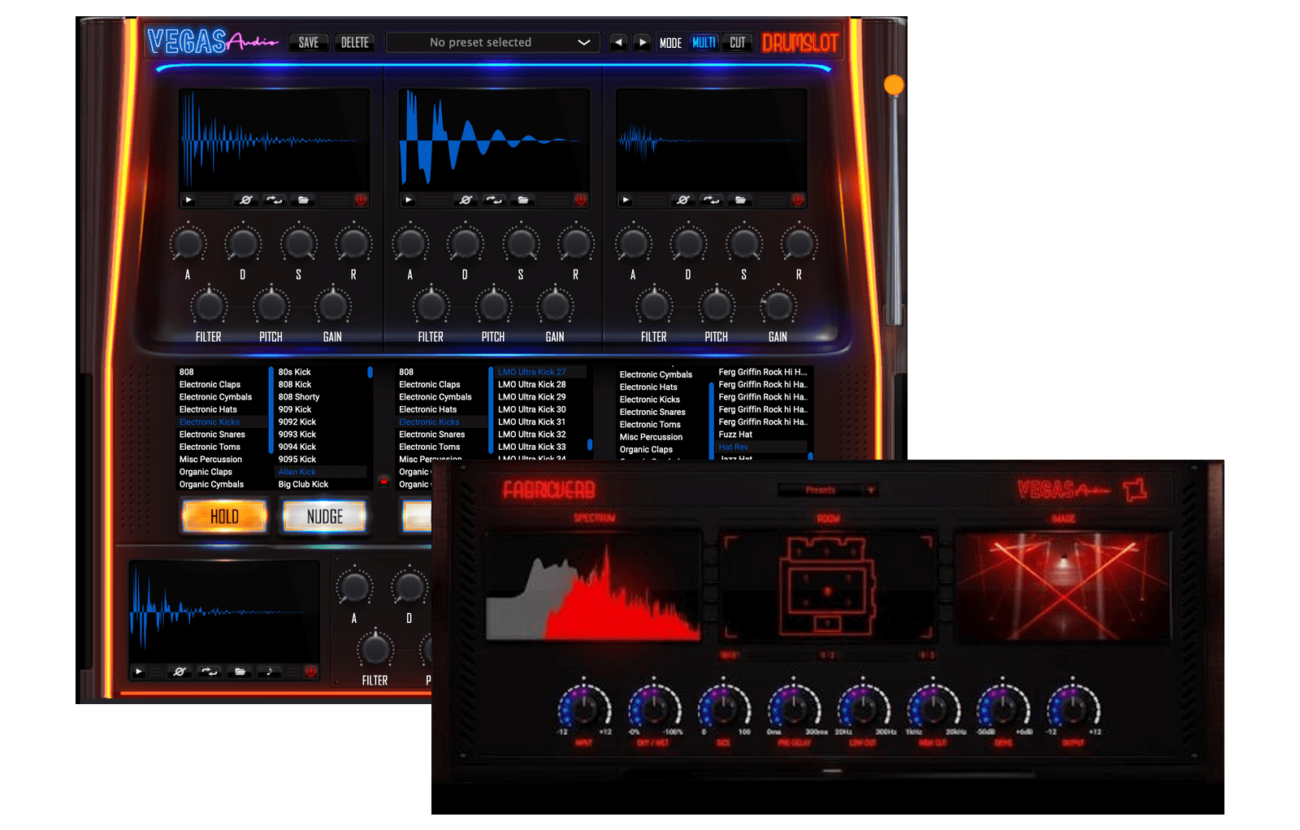This screenshot has width=1300, height=830.
Task: Select Electronic Snares in first category list
Action: pos(212,435)
